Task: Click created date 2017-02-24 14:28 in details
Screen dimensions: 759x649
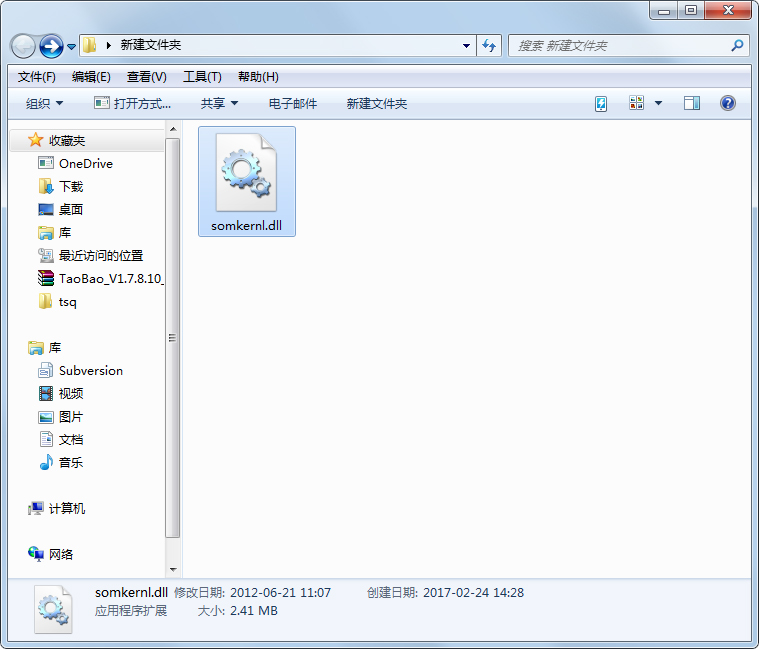Action: (473, 593)
